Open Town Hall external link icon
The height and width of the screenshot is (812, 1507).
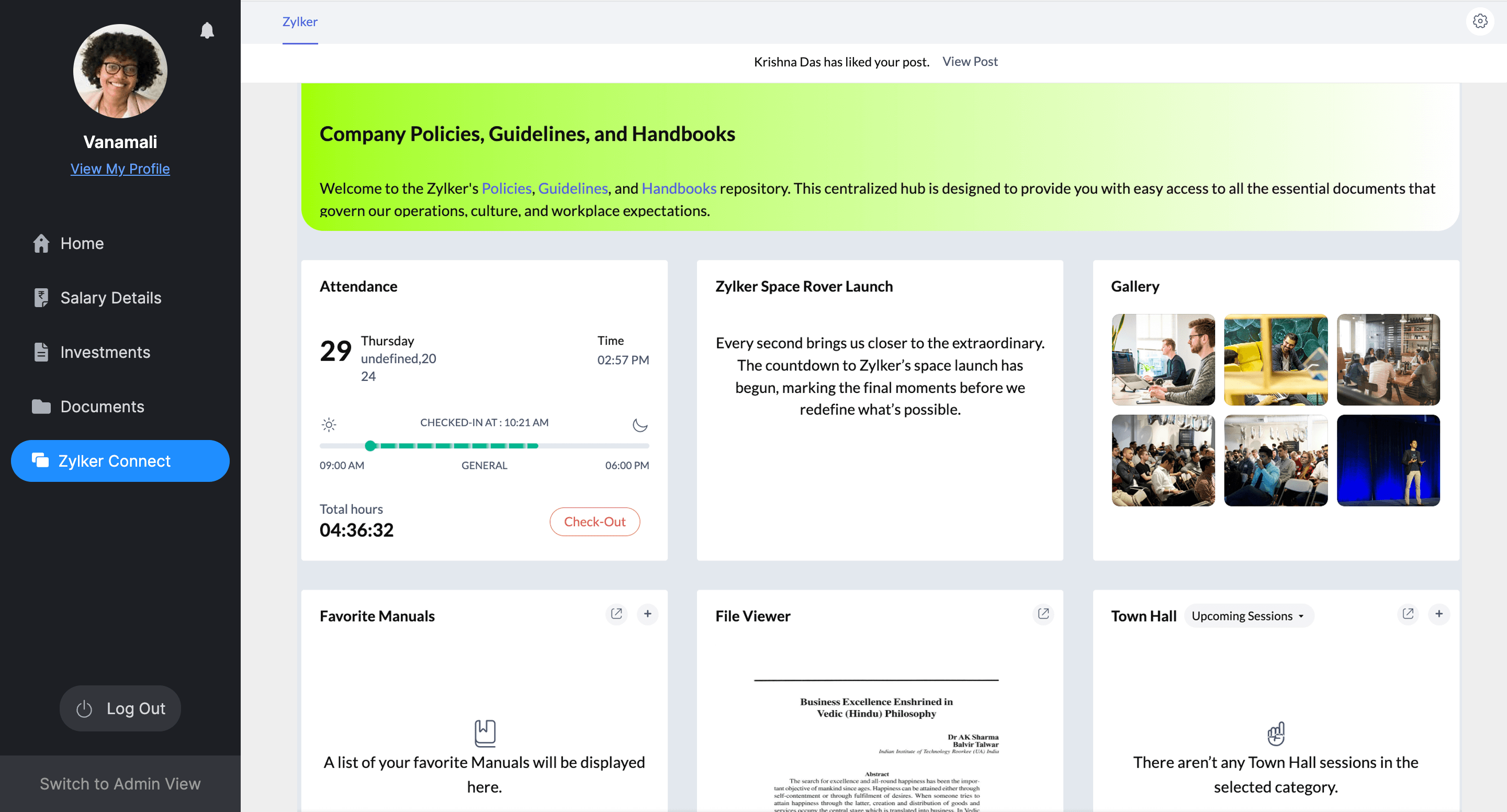[1408, 614]
